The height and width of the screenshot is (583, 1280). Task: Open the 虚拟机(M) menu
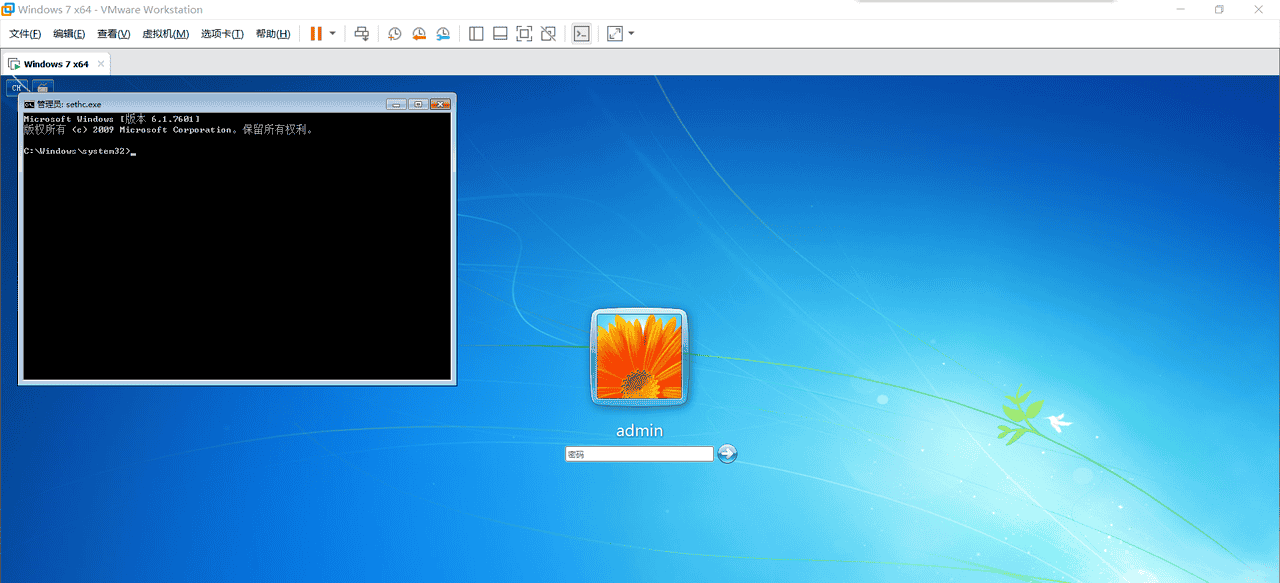click(x=165, y=33)
